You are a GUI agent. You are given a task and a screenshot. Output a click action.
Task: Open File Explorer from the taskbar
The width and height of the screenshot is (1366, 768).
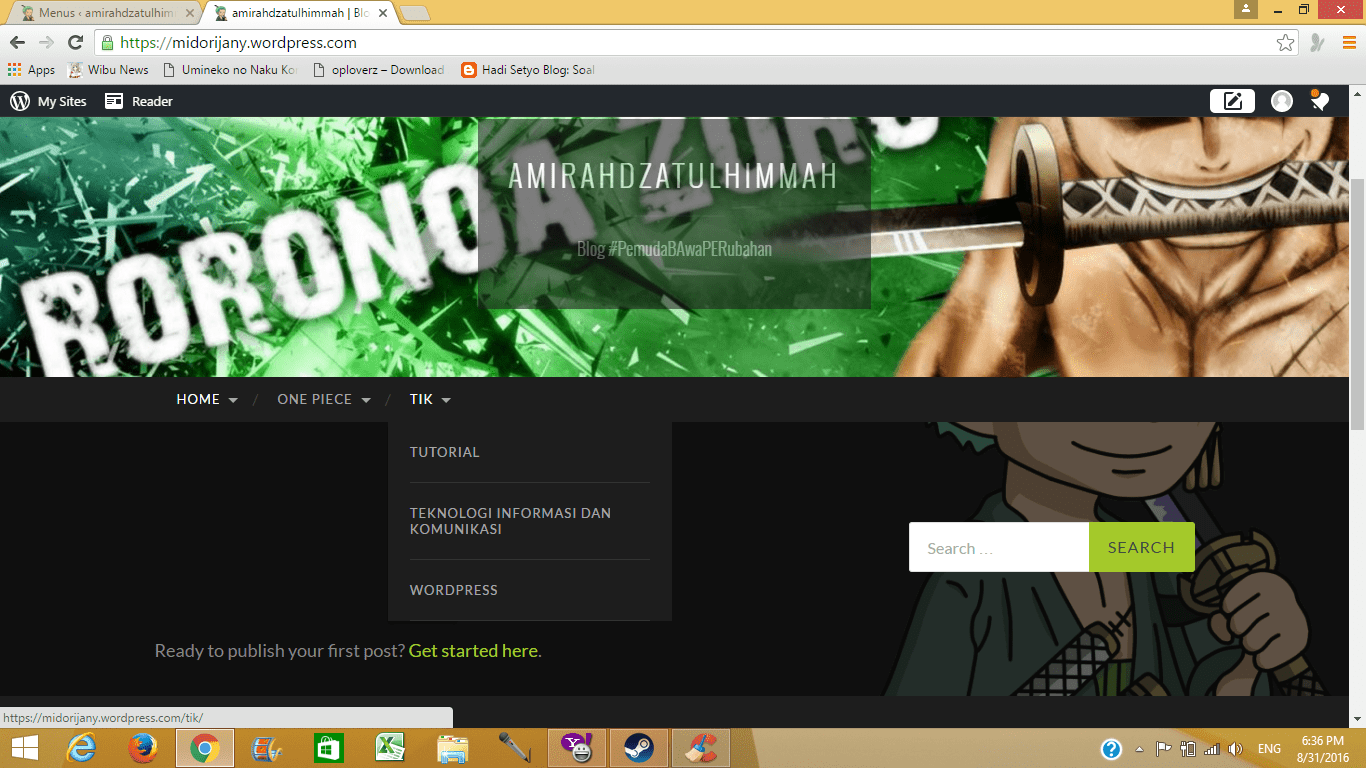[x=453, y=748]
